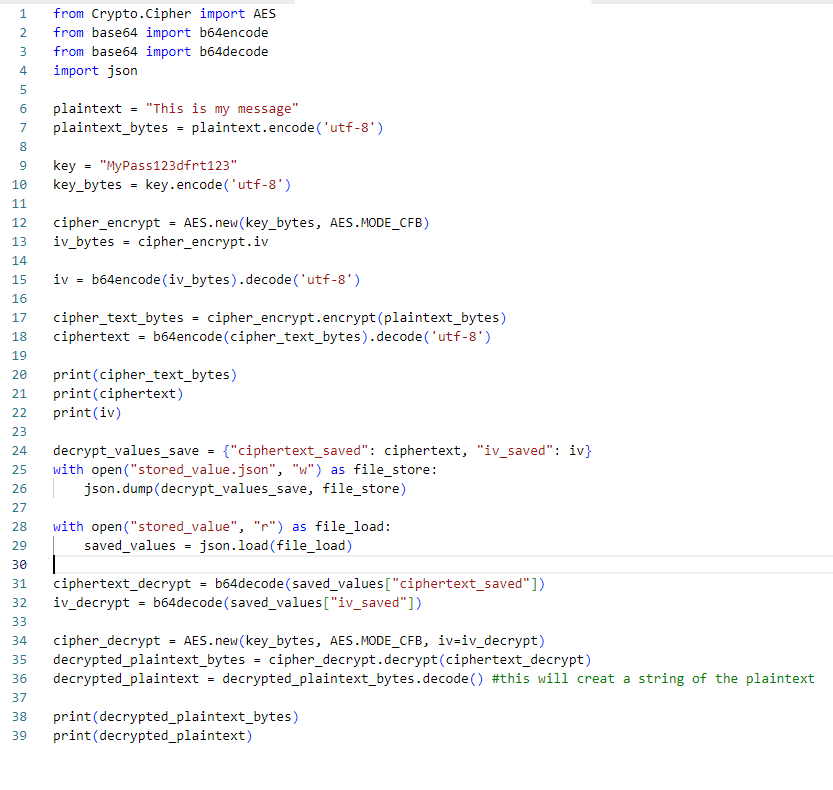The width and height of the screenshot is (833, 790).
Task: Click plaintext_bytes variable on line 7
Action: (110, 128)
